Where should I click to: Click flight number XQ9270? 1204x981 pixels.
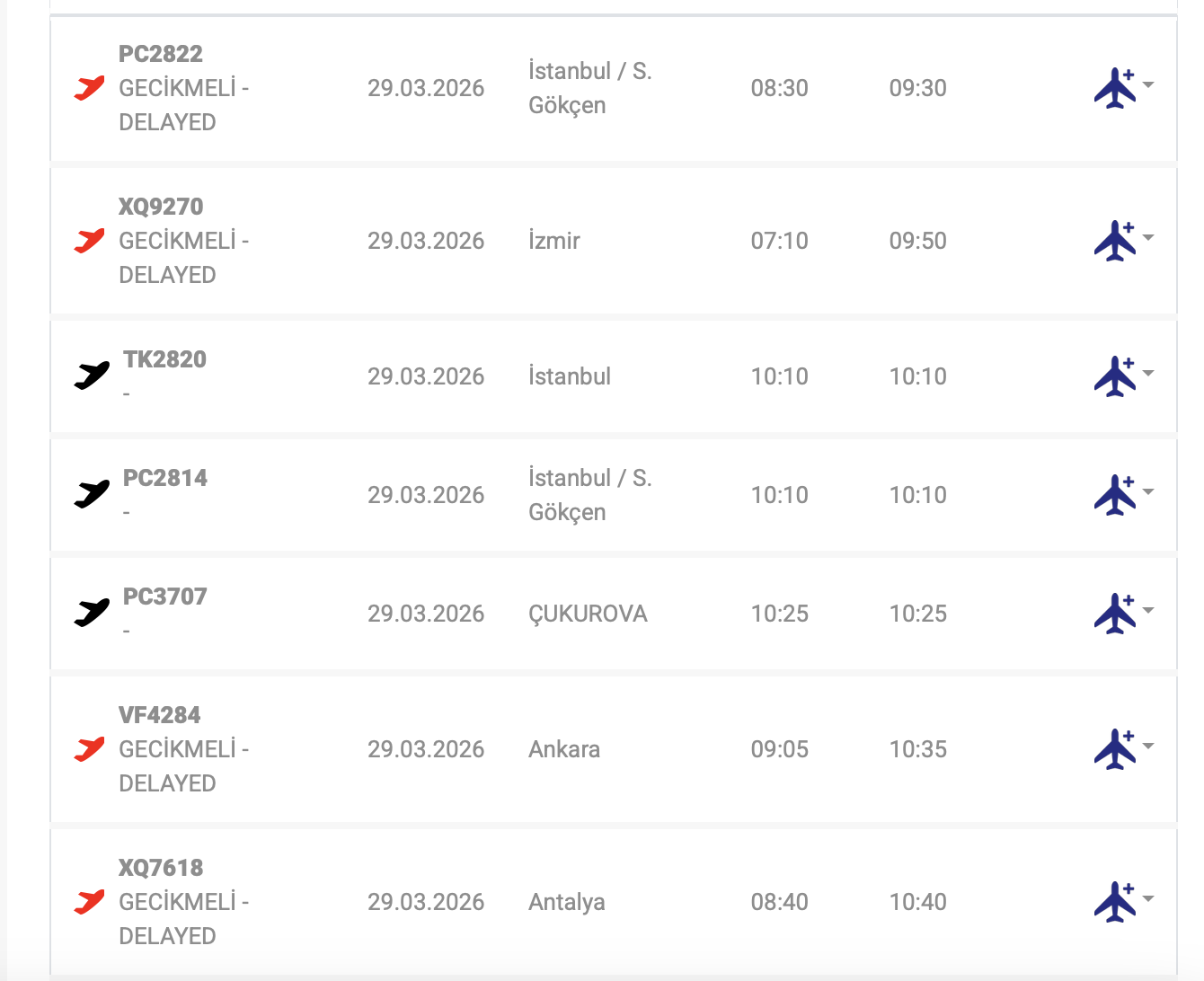pos(161,207)
